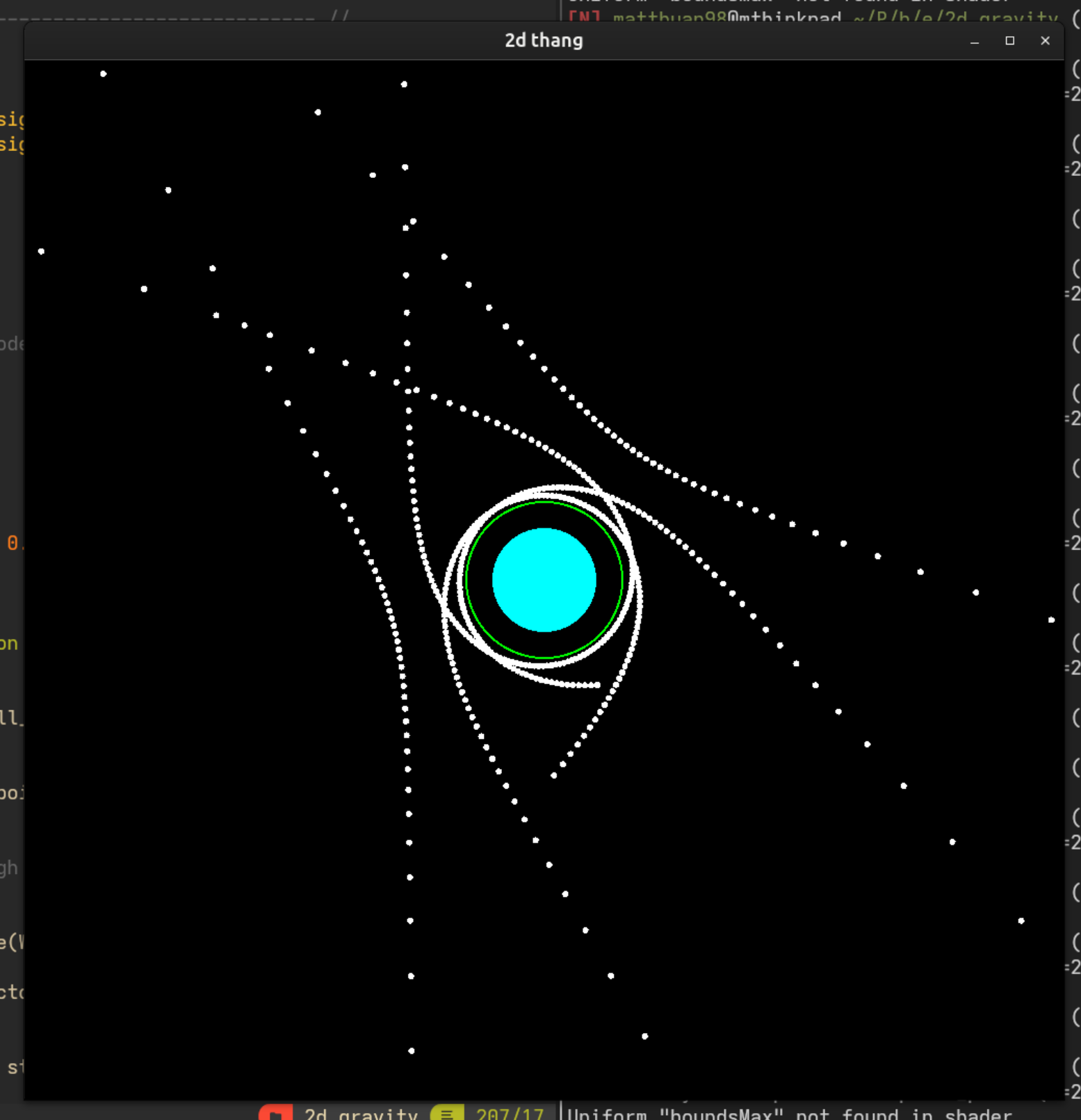Click the red folder icon in status bar
The image size is (1081, 1120).
275,1114
